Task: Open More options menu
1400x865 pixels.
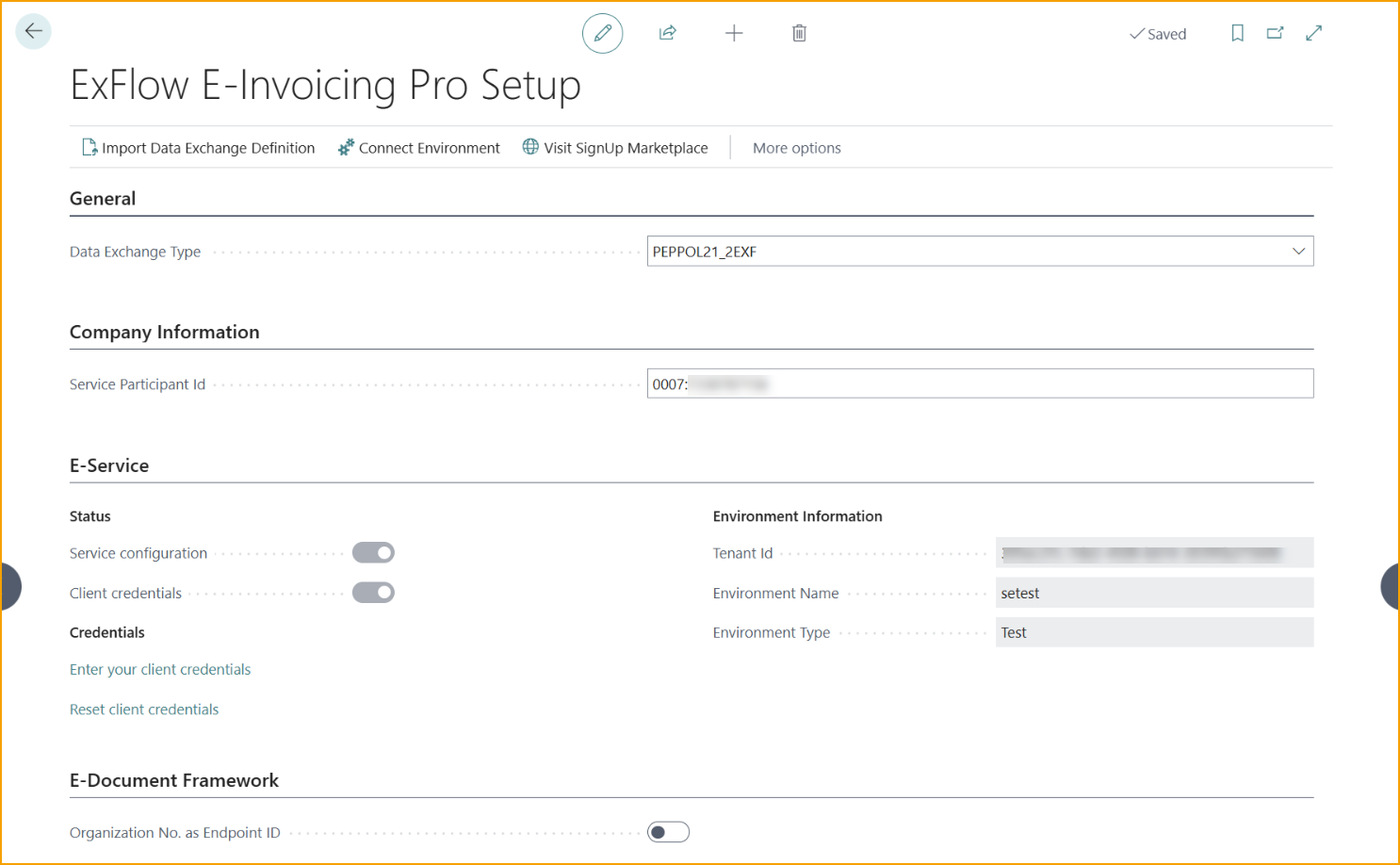Action: click(x=797, y=148)
